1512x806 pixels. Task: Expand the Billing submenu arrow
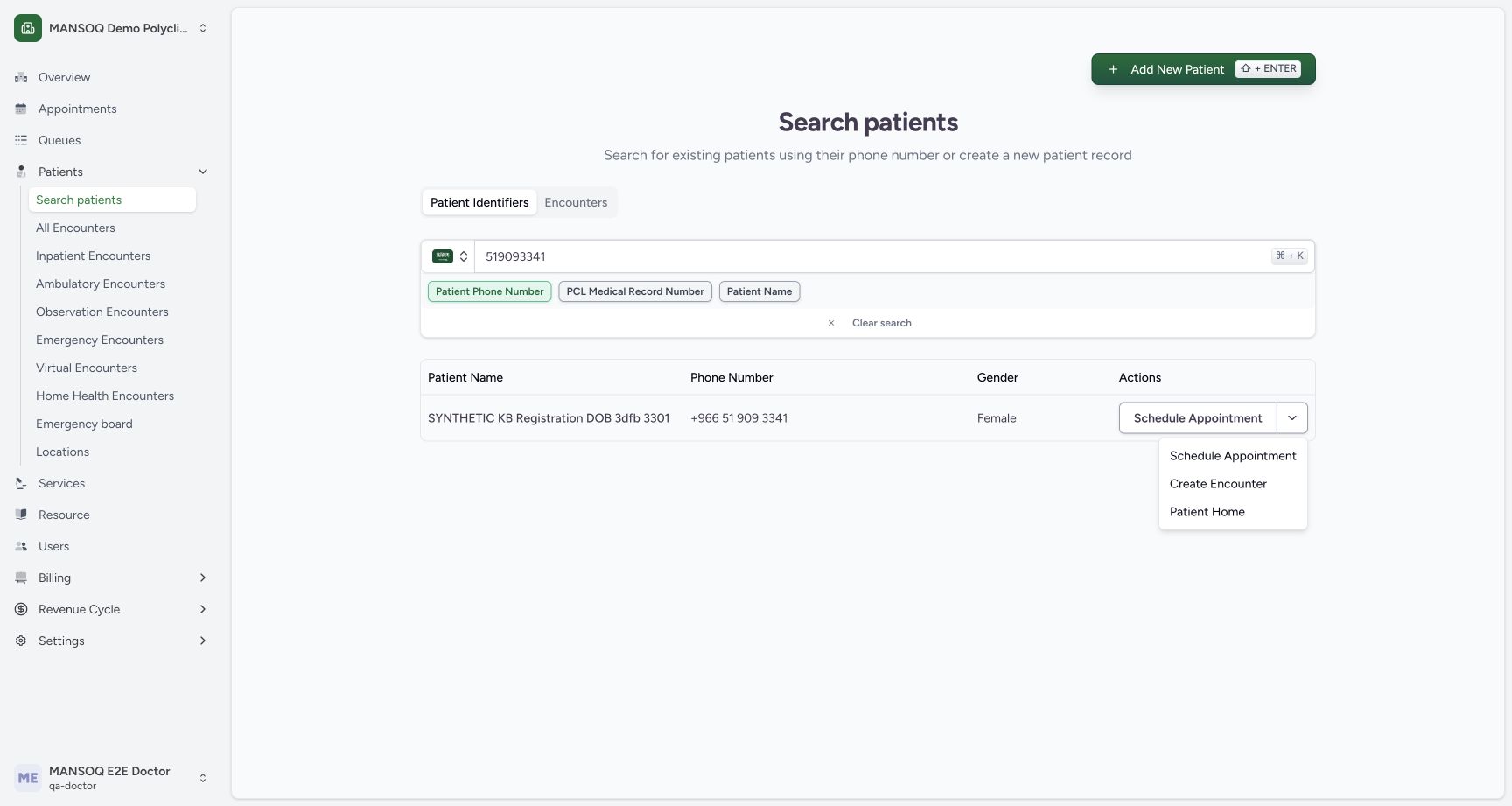coord(203,578)
